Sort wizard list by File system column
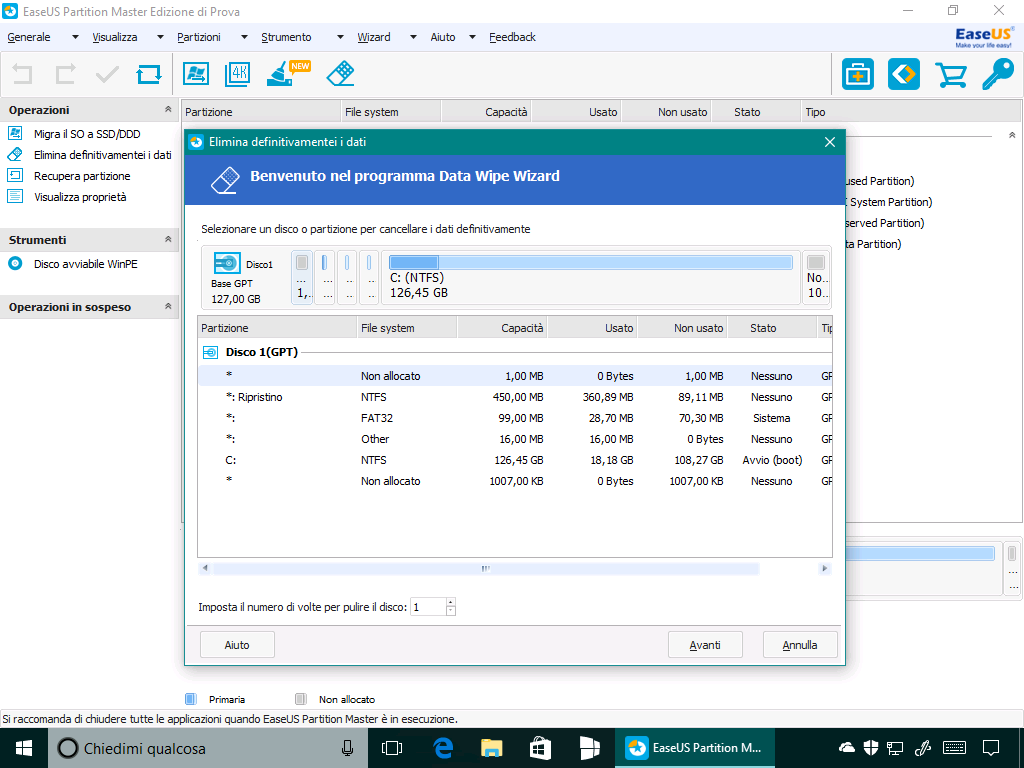The height and width of the screenshot is (768, 1024). (408, 328)
